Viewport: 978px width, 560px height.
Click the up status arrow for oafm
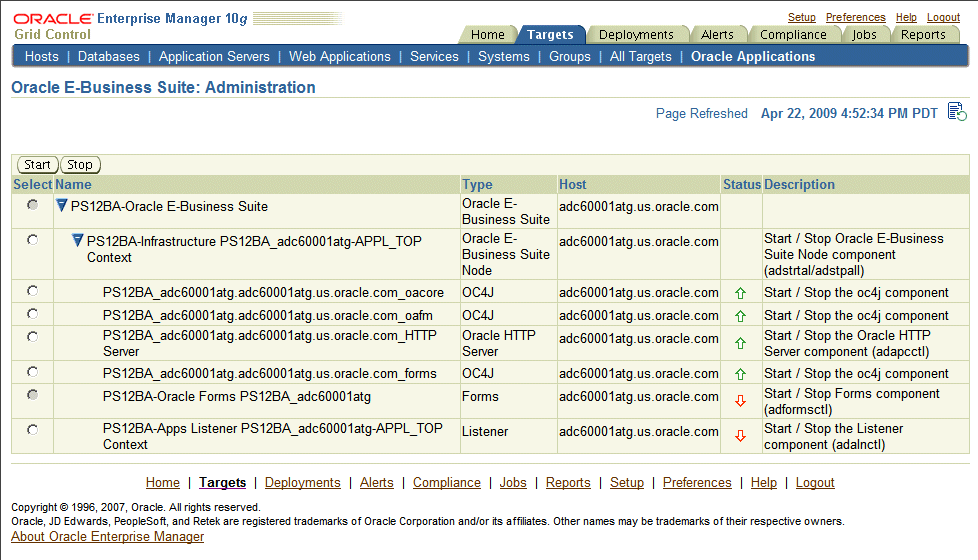click(740, 316)
